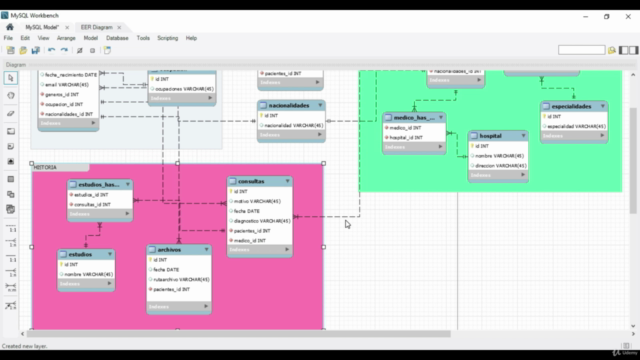
Task: Expand Indexes of consultas table
Action: [287, 249]
